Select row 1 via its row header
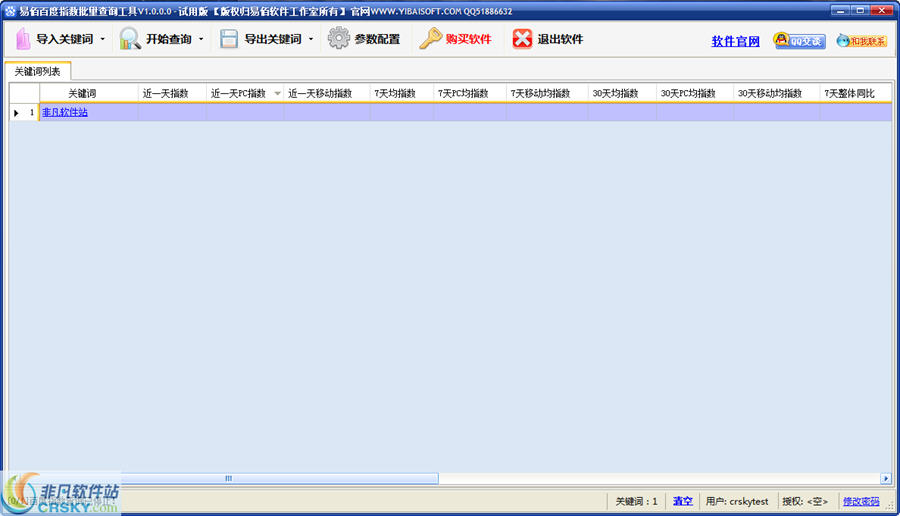The width and height of the screenshot is (900, 516). pos(24,112)
